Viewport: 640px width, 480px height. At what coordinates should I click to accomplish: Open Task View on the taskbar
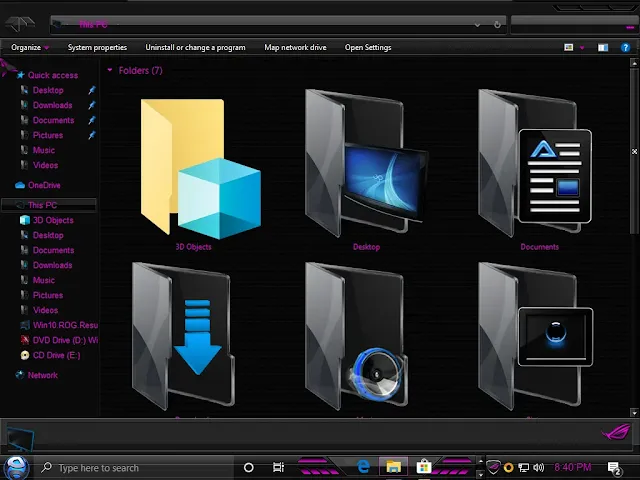point(278,467)
